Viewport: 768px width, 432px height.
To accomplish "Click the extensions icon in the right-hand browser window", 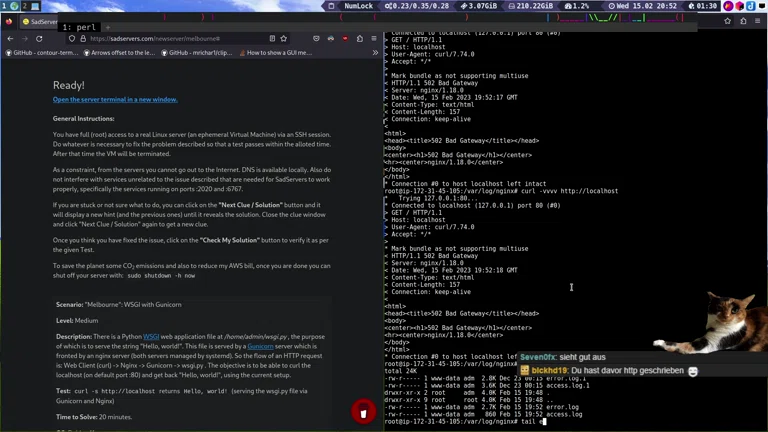I will tap(743, 21).
